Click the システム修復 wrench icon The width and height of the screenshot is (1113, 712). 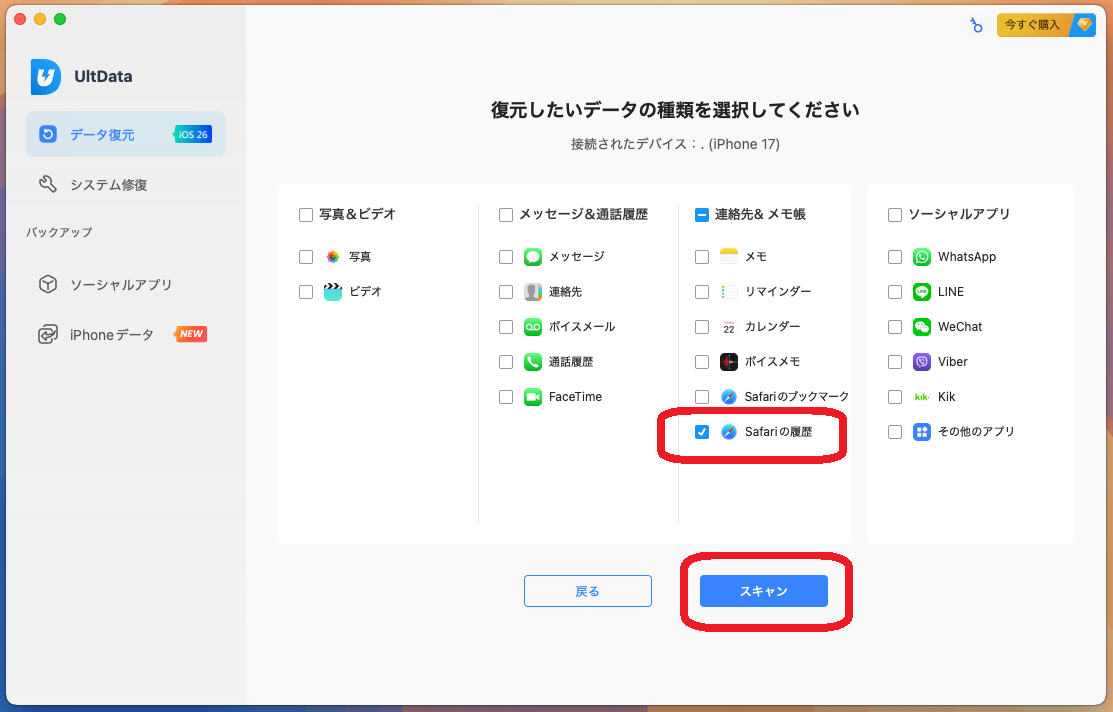[48, 185]
